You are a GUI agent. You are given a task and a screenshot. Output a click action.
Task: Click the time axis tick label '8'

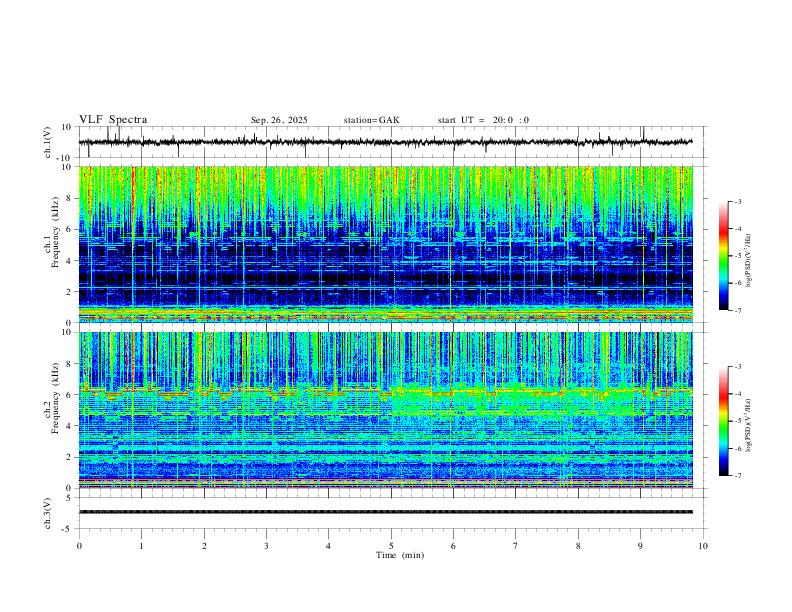point(578,546)
